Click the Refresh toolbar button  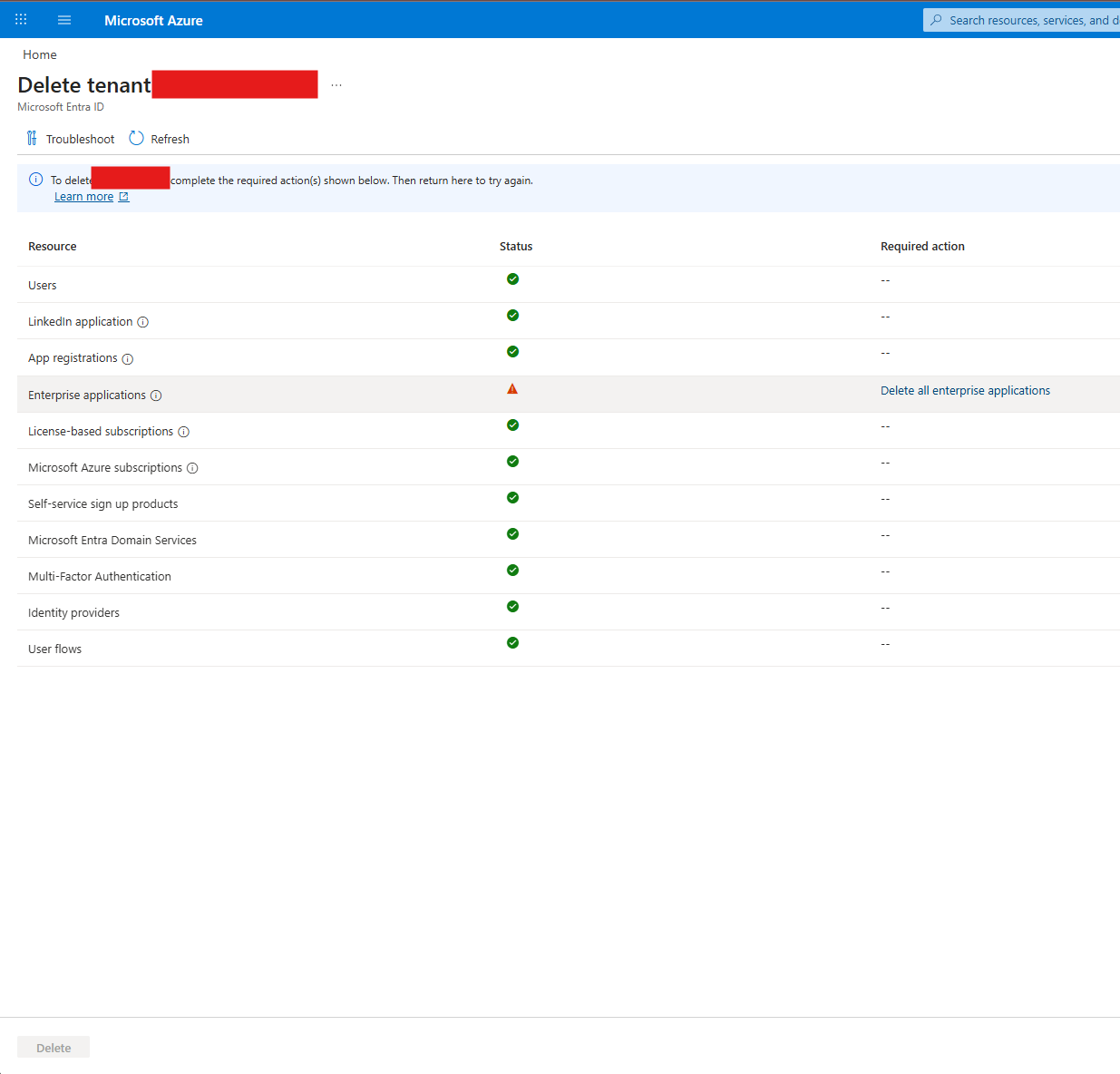(160, 139)
